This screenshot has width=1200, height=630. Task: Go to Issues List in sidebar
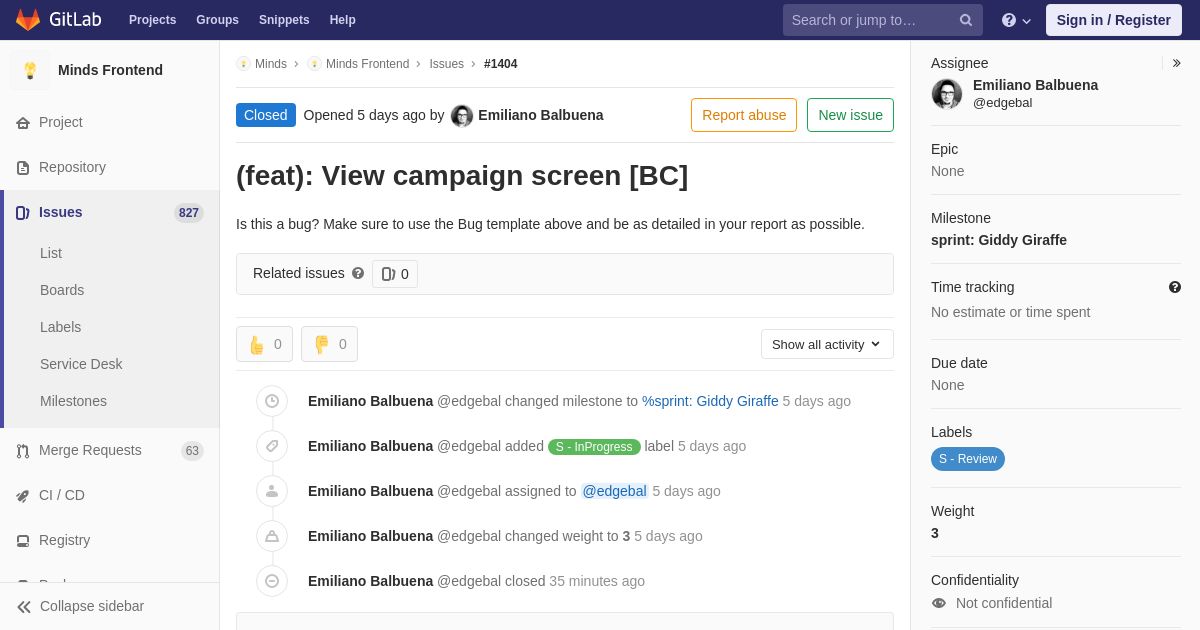point(51,253)
